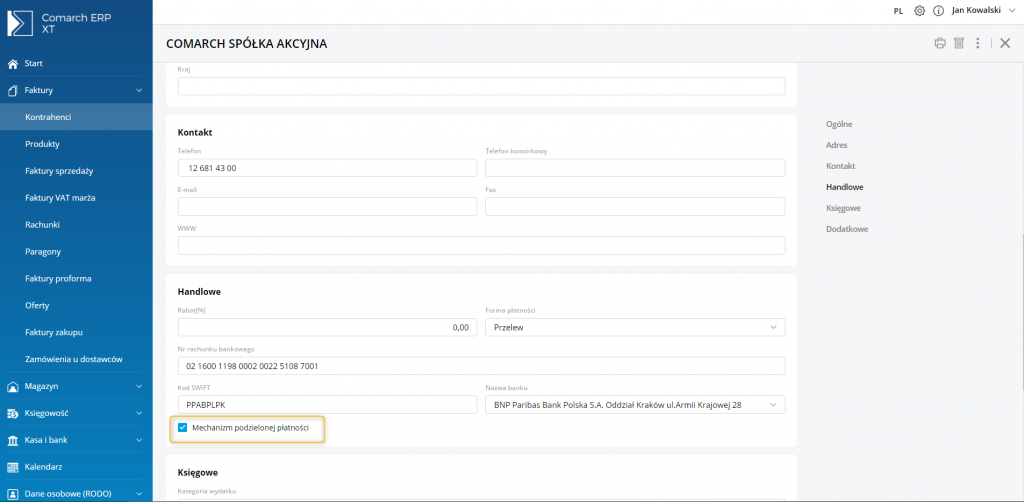Click the Rabat[%] field
The height and width of the screenshot is (502, 1024).
click(x=327, y=327)
